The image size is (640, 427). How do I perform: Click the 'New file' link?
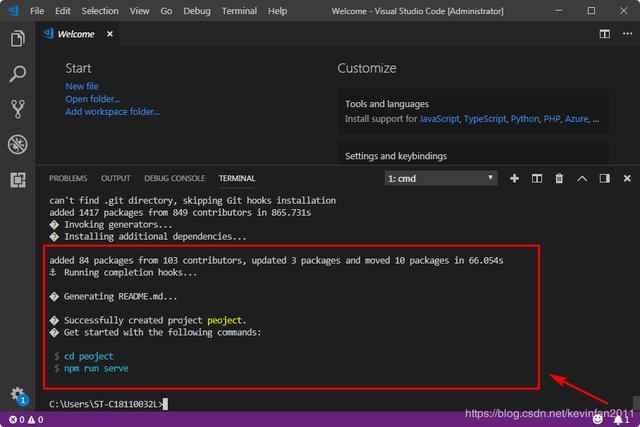(x=82, y=86)
